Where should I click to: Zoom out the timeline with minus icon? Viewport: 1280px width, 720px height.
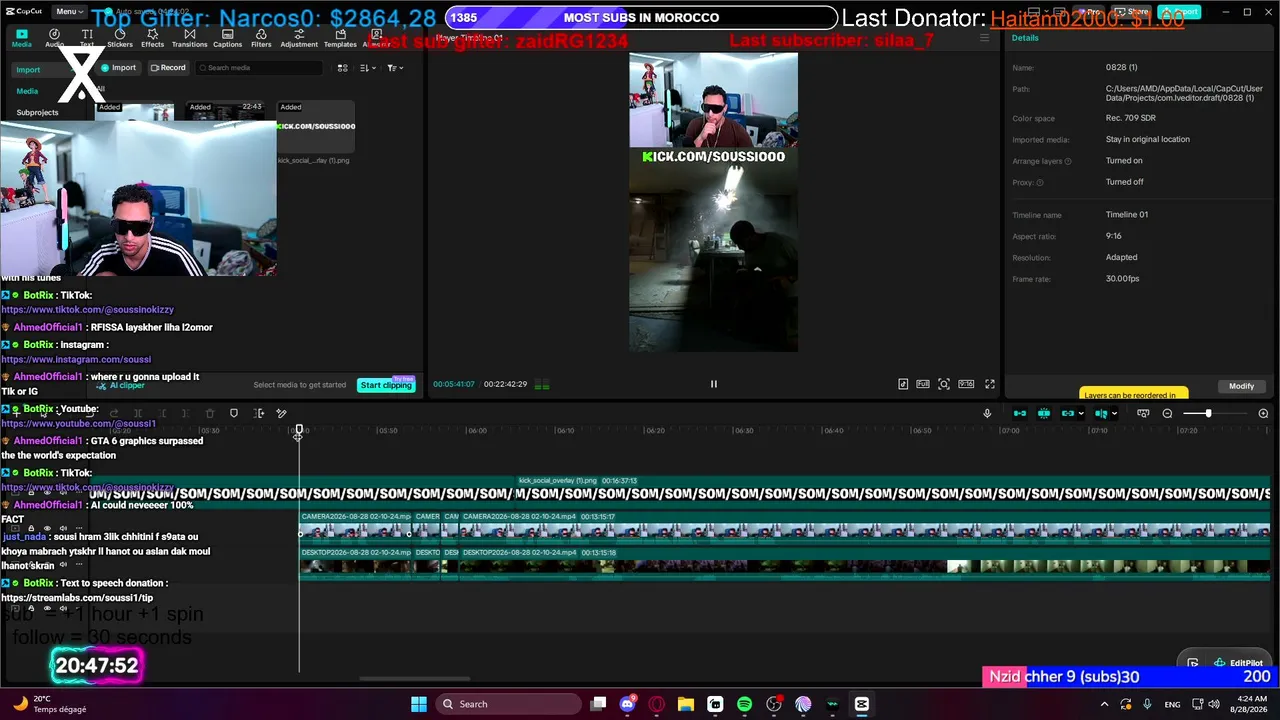coord(1167,413)
